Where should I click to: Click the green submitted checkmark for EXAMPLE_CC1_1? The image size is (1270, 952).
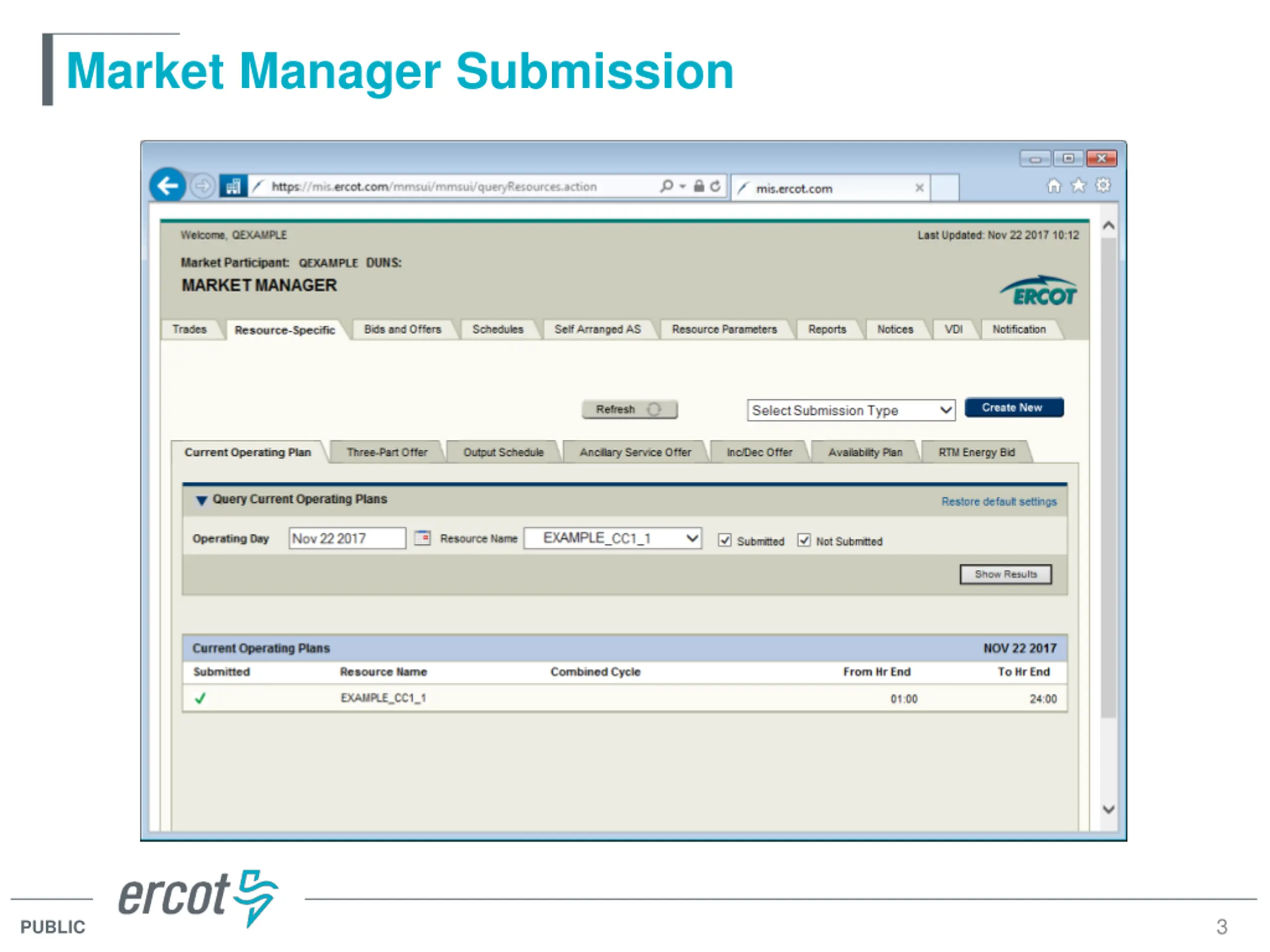click(x=200, y=698)
